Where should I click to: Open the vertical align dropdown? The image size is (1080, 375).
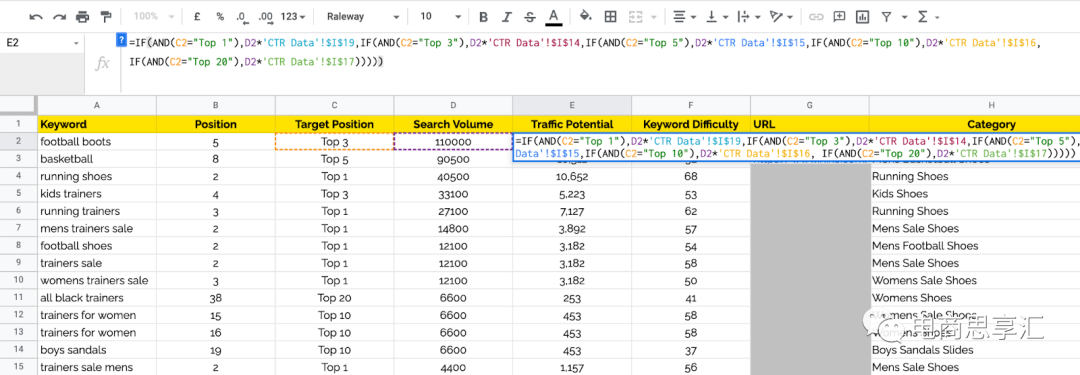718,17
